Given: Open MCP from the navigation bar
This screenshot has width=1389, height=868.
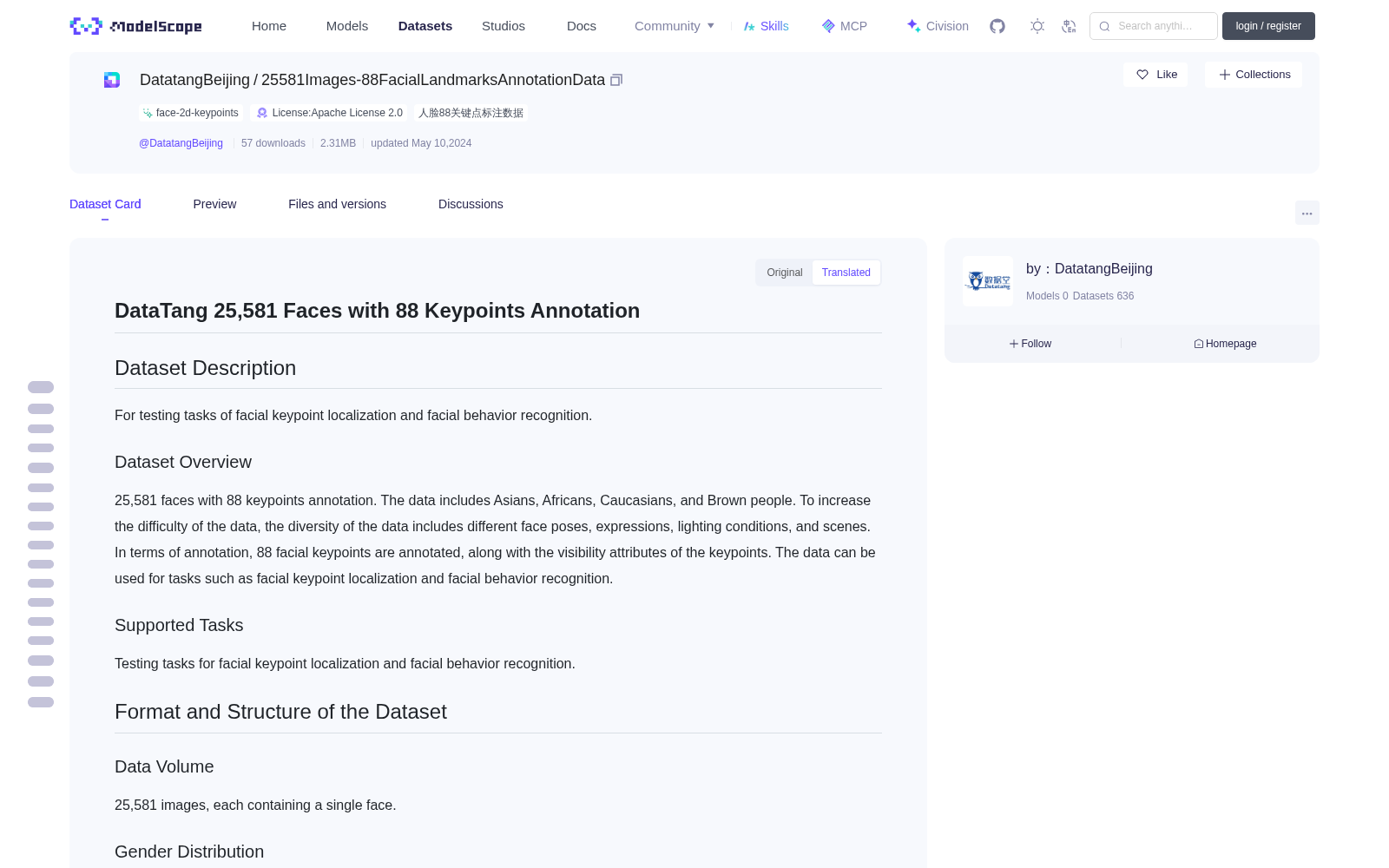Looking at the screenshot, I should pos(844,26).
